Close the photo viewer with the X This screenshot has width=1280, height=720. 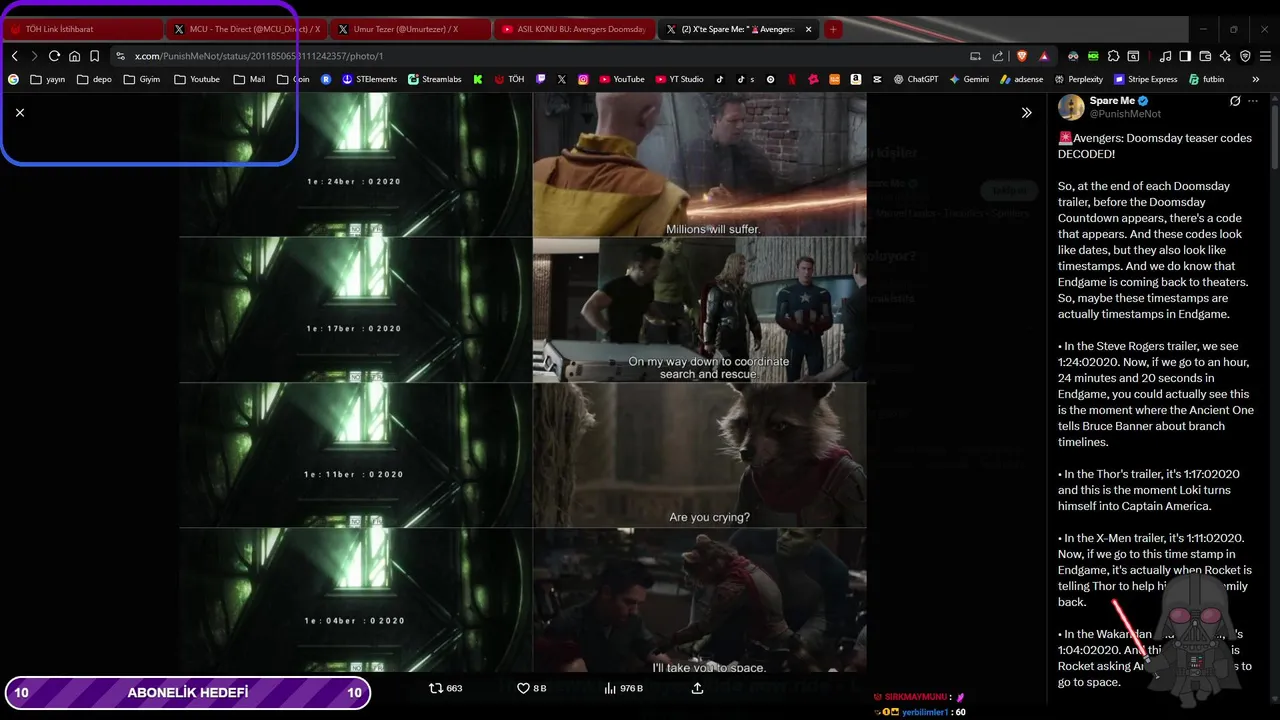pyautogui.click(x=20, y=113)
